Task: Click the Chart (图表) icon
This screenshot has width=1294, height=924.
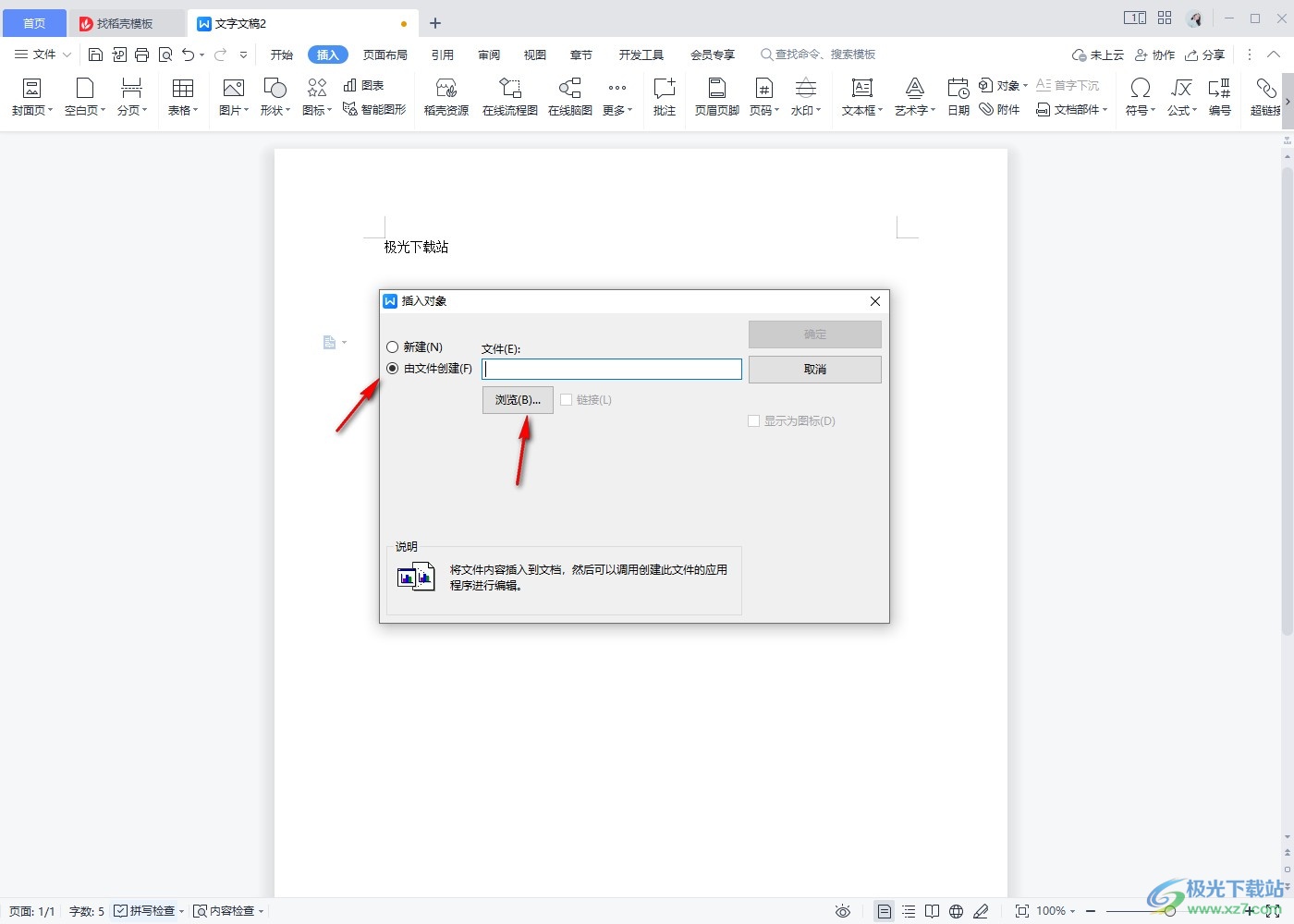Action: coord(363,85)
